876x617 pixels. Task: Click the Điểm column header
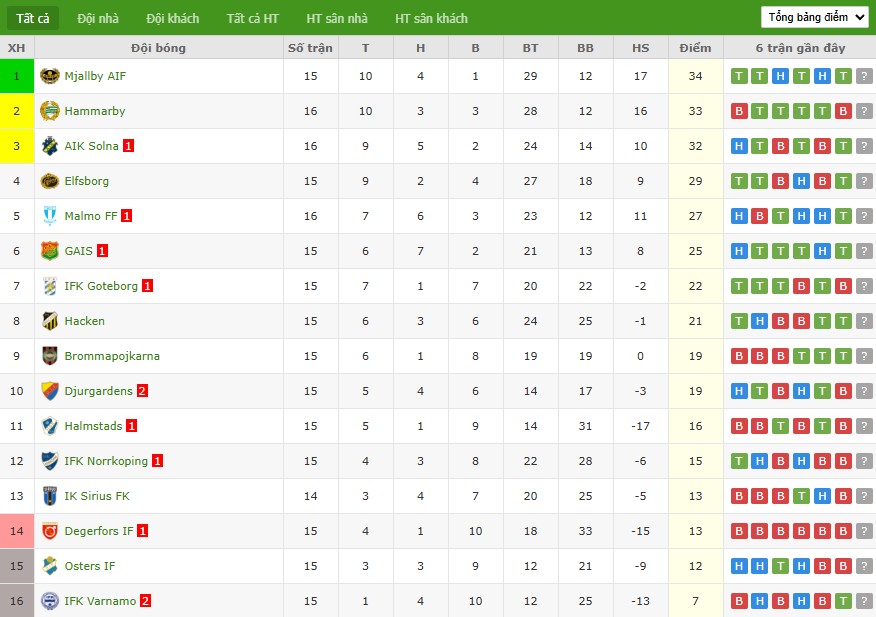tap(696, 48)
